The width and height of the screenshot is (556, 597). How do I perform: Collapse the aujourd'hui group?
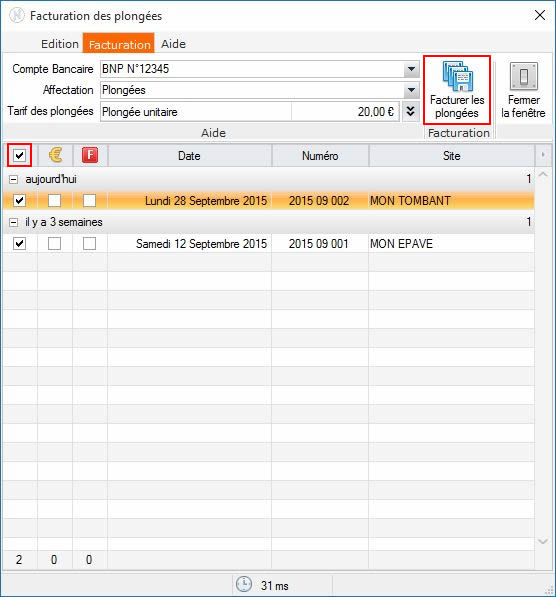point(13,179)
